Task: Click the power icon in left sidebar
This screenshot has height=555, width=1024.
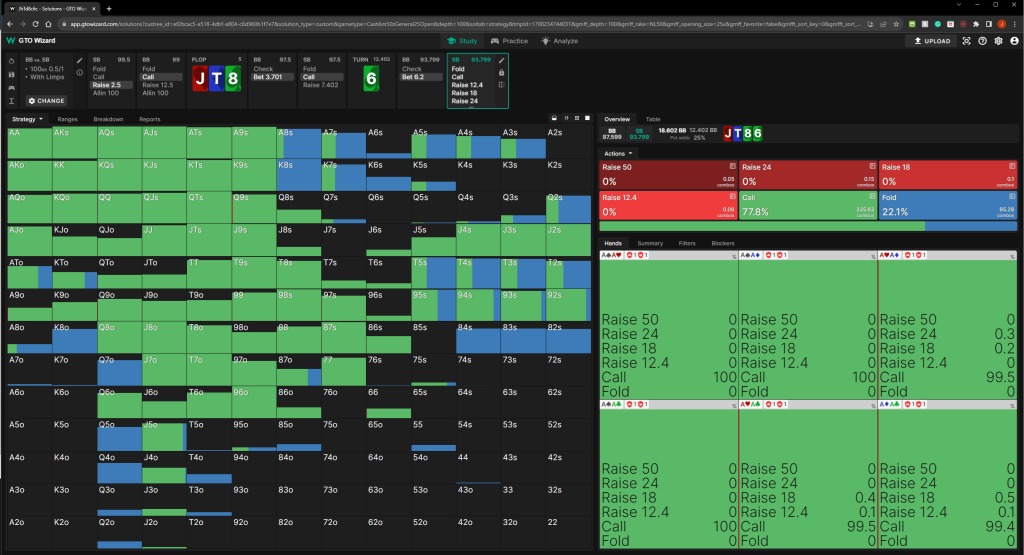Action: [10, 60]
